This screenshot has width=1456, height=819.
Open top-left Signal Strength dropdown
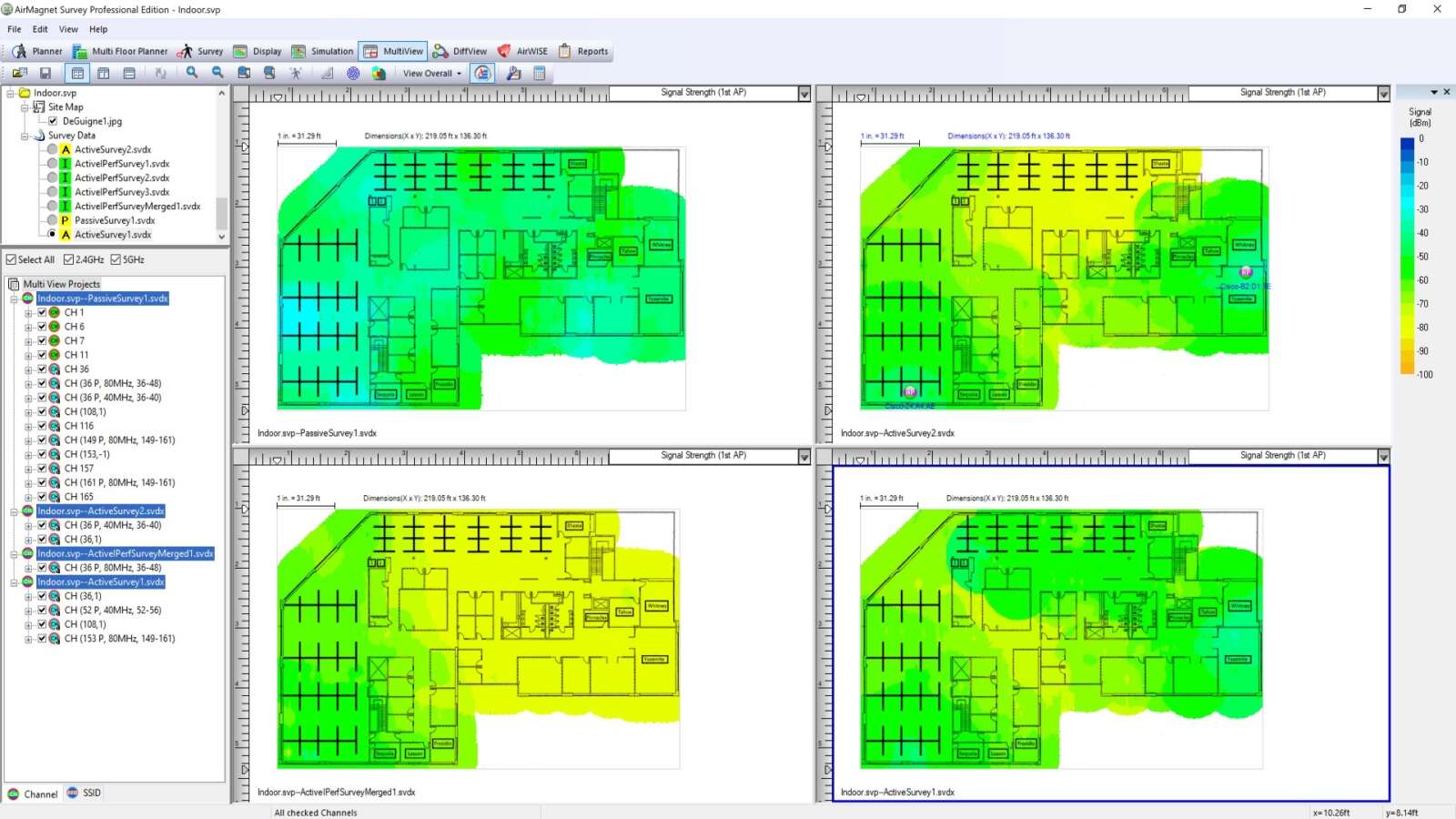click(x=804, y=94)
